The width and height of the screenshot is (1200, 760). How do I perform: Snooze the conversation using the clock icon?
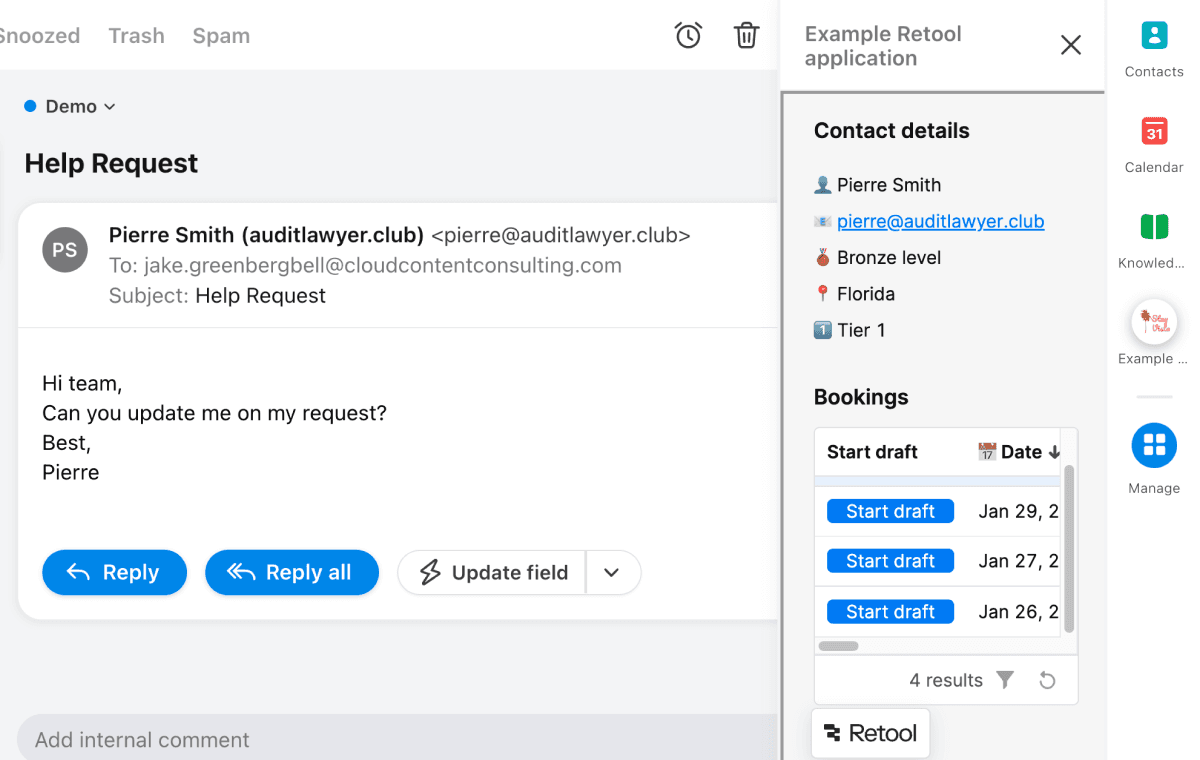tap(688, 34)
